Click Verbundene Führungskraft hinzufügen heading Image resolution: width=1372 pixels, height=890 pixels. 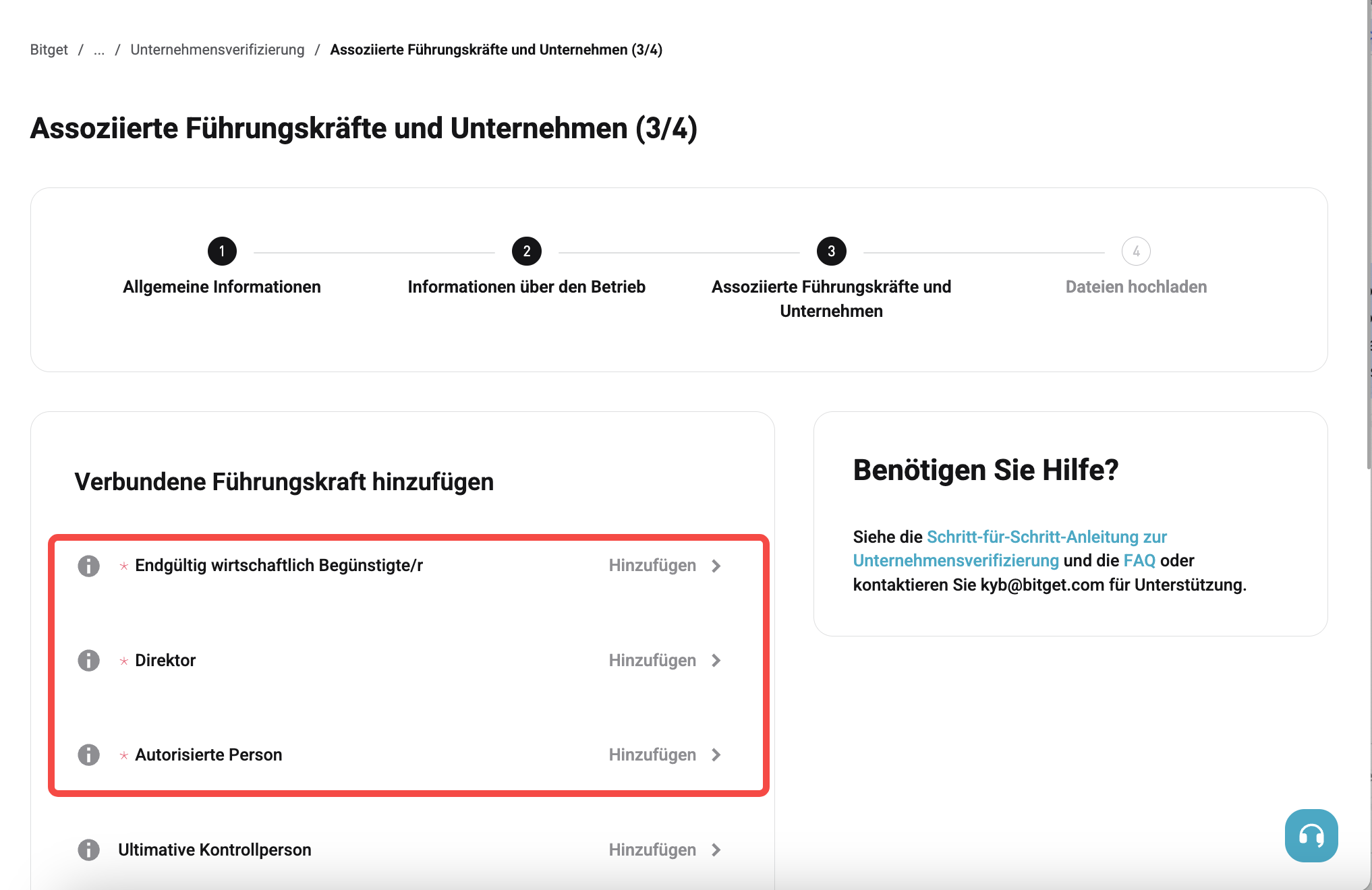tap(284, 482)
